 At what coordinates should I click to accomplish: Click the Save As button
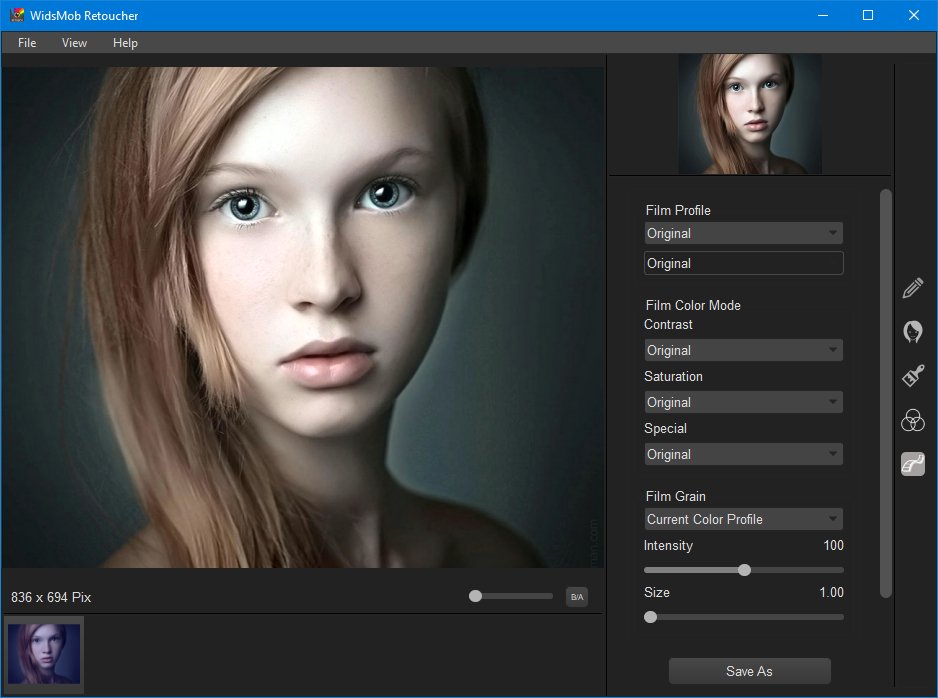click(750, 671)
